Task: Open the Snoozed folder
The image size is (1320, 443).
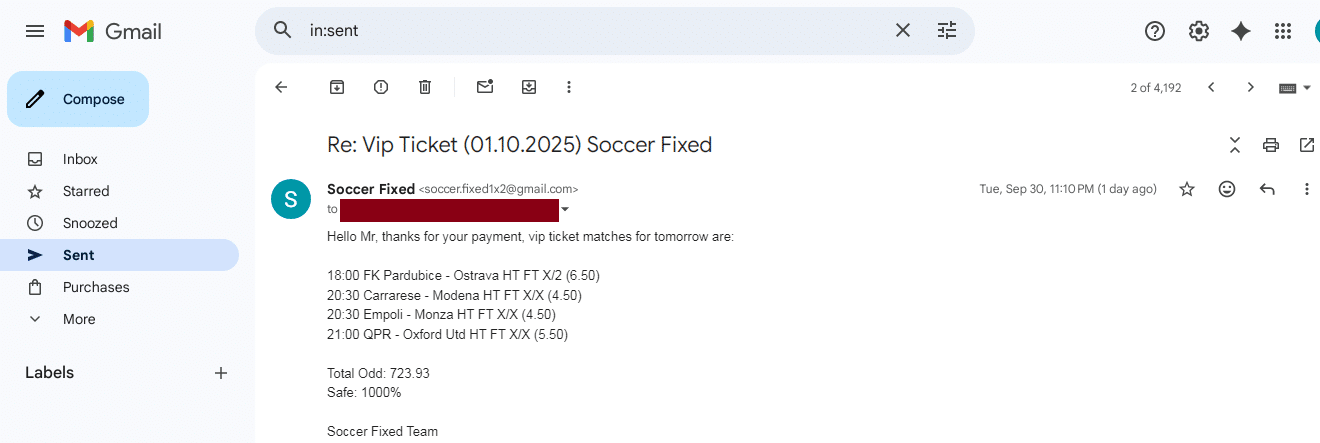Action: (90, 223)
